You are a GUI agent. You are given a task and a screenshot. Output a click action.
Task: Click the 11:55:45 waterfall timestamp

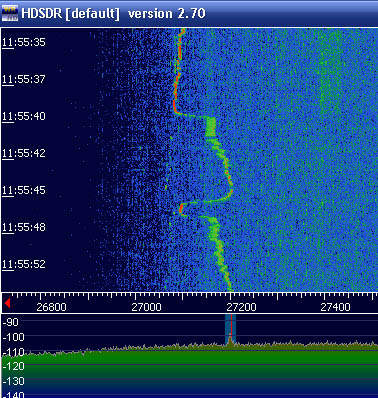click(x=24, y=190)
